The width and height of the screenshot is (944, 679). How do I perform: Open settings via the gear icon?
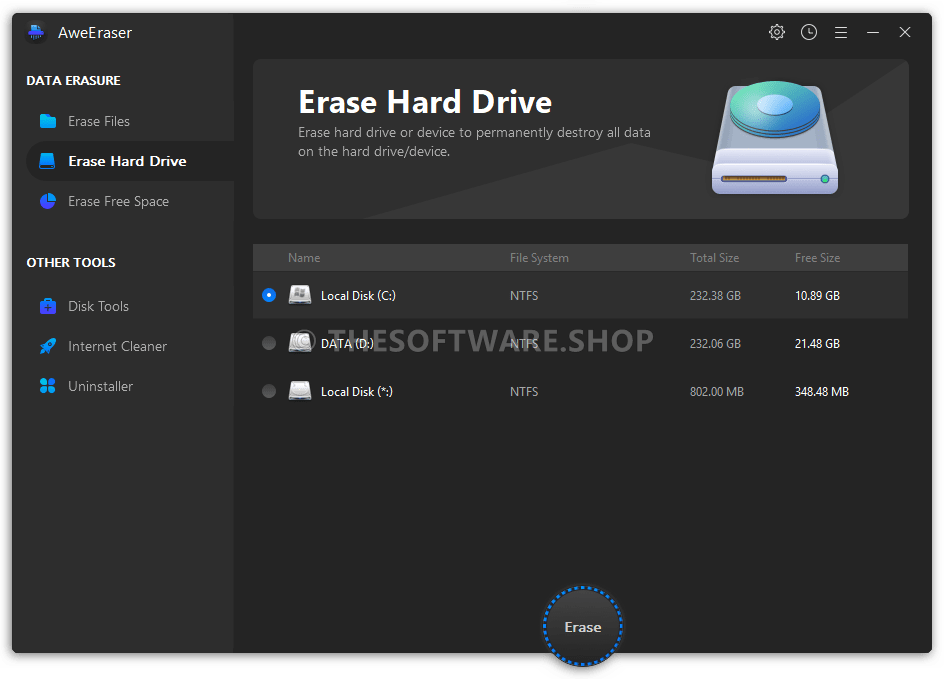pos(777,32)
